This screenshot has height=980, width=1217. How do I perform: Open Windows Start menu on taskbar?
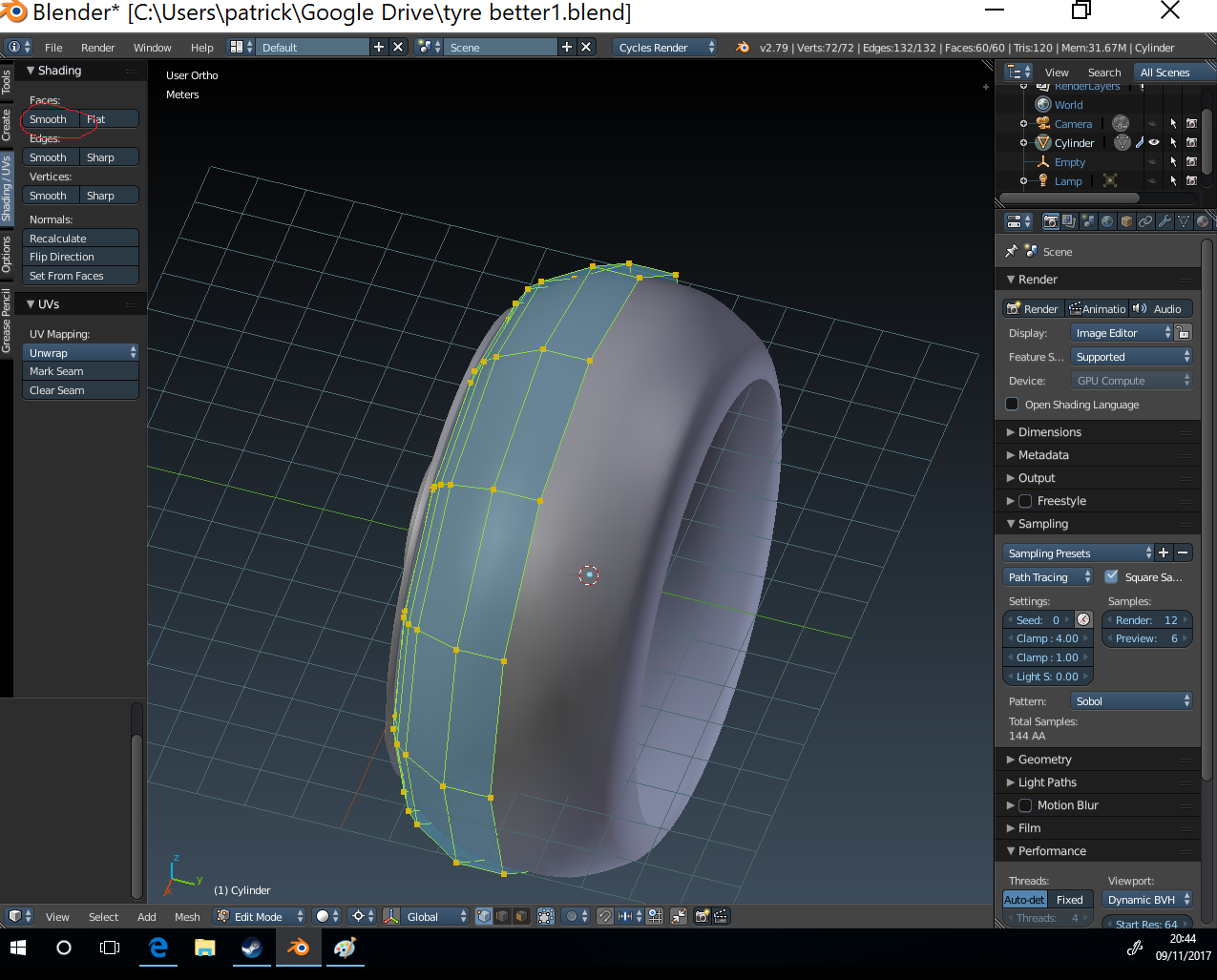click(18, 948)
